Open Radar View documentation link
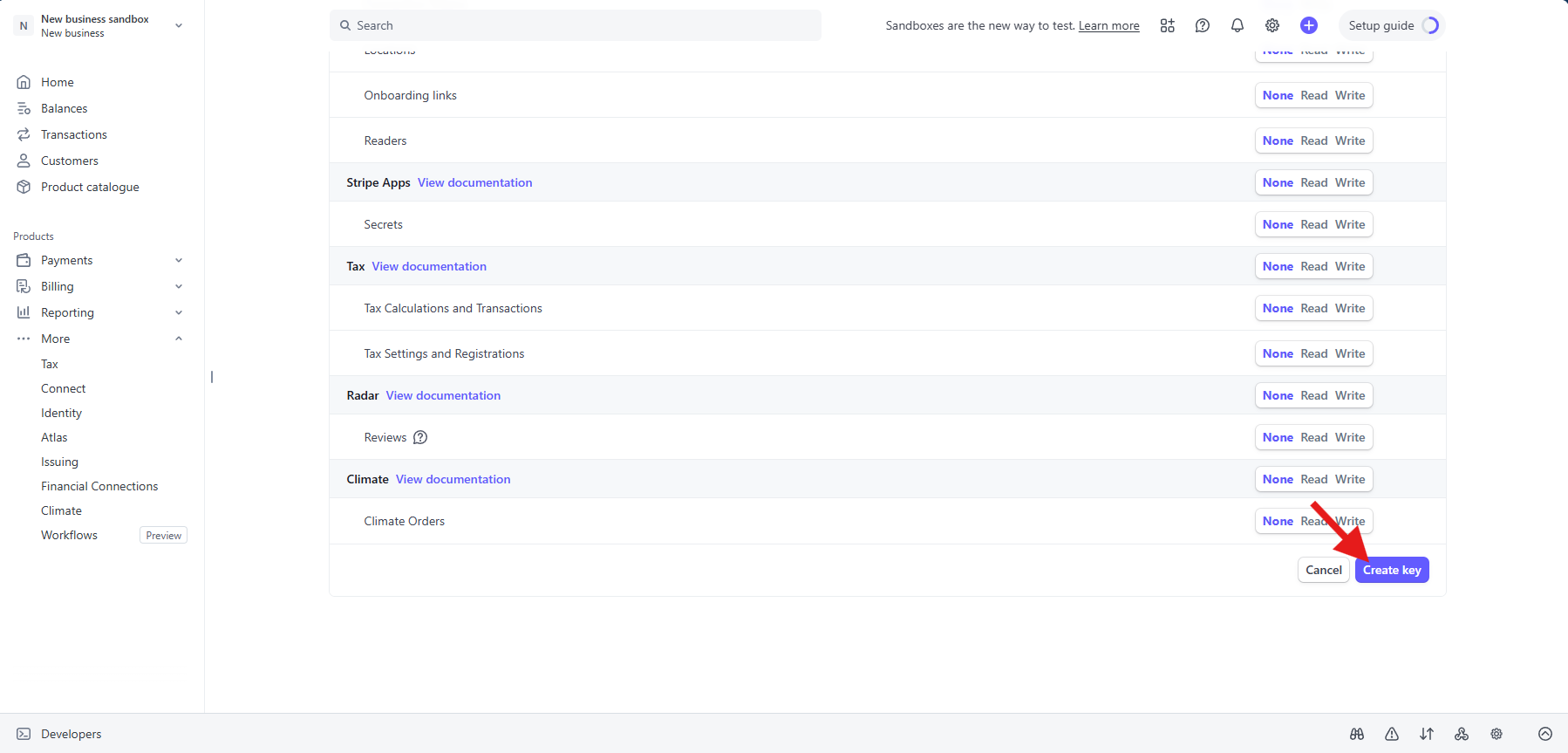The width and height of the screenshot is (1568, 753). [x=443, y=395]
